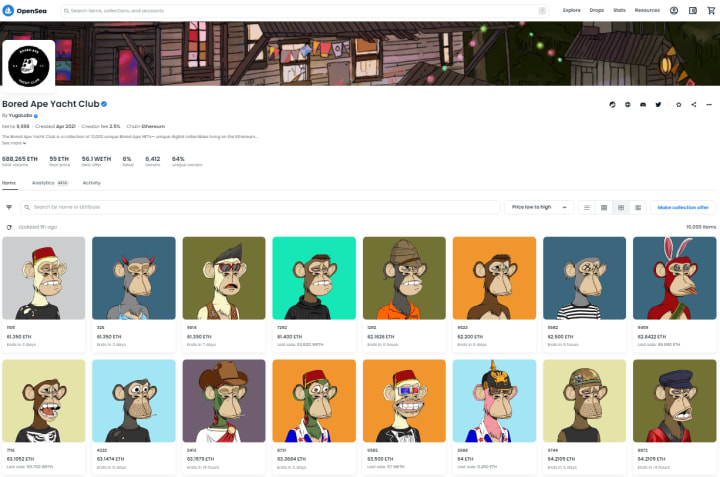Viewport: 720px width, 477px height.
Task: Open ape with red fez on gray background
Action: coord(44,278)
